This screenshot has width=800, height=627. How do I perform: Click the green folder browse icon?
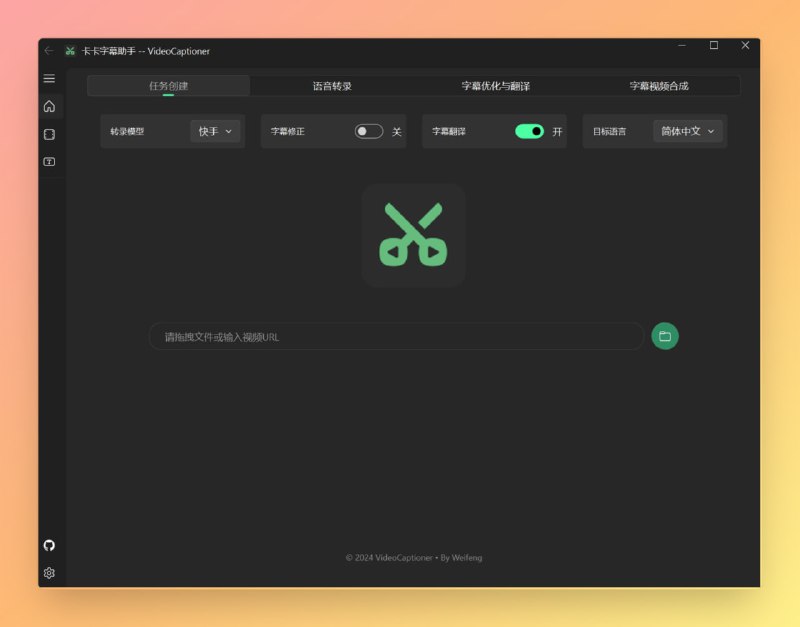click(x=665, y=336)
